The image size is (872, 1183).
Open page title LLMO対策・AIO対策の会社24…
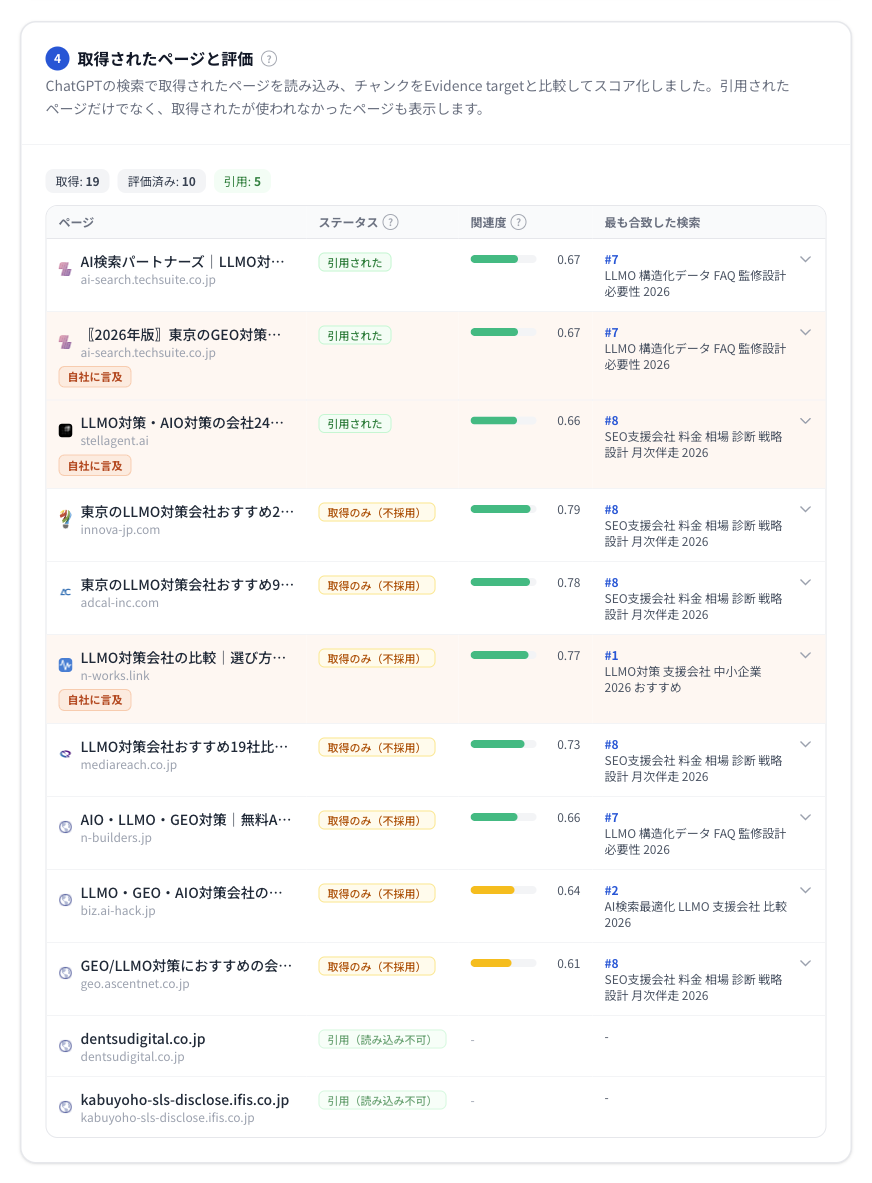point(183,423)
